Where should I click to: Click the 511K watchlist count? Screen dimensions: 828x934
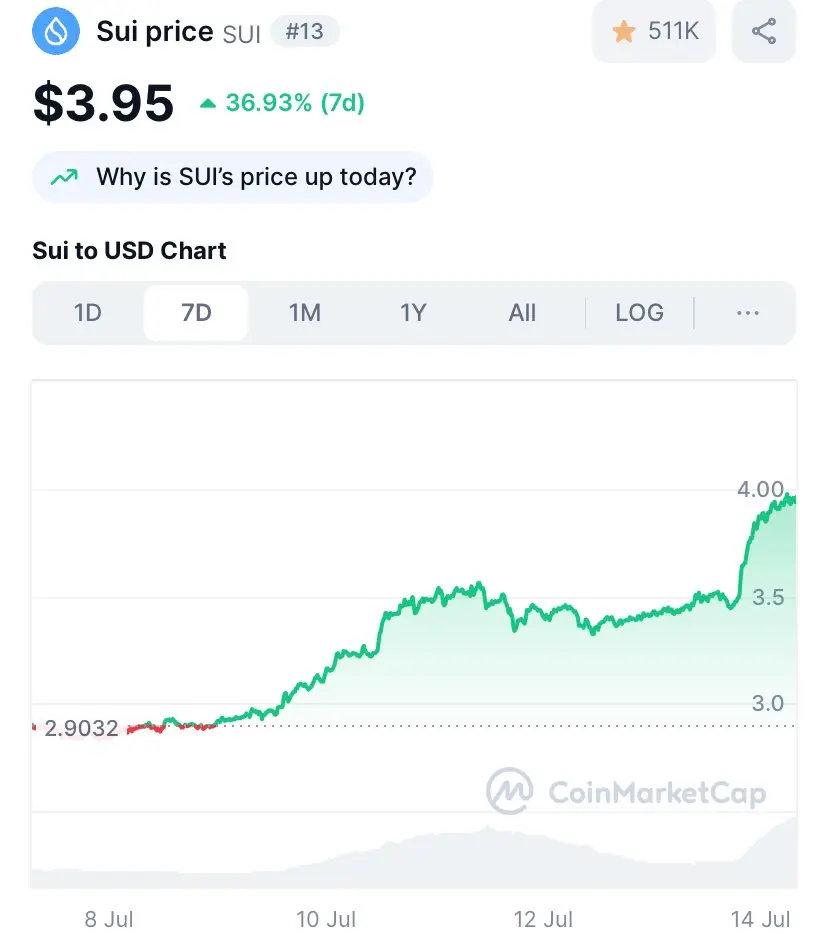tap(674, 31)
